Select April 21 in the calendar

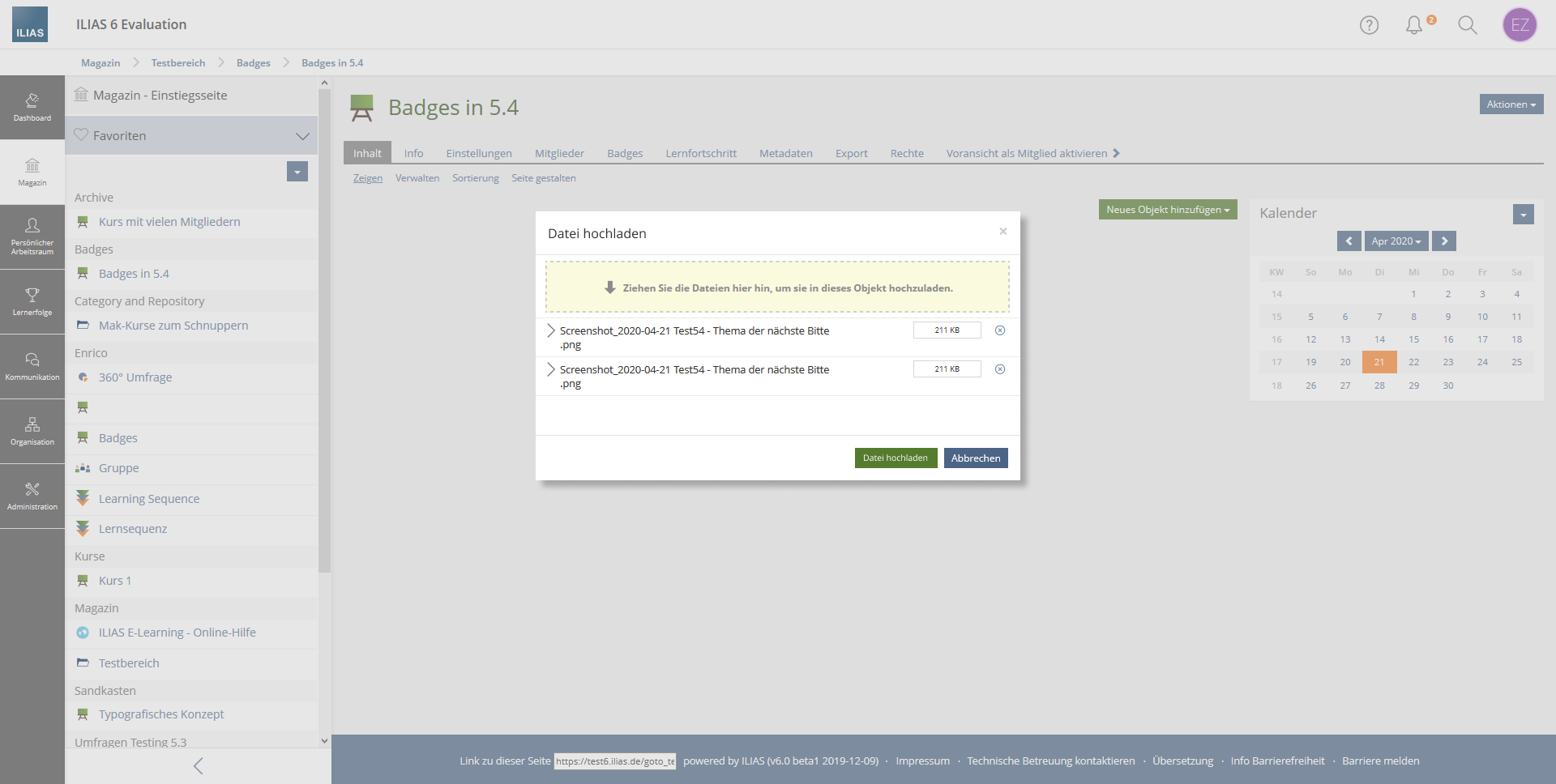[x=1379, y=362]
